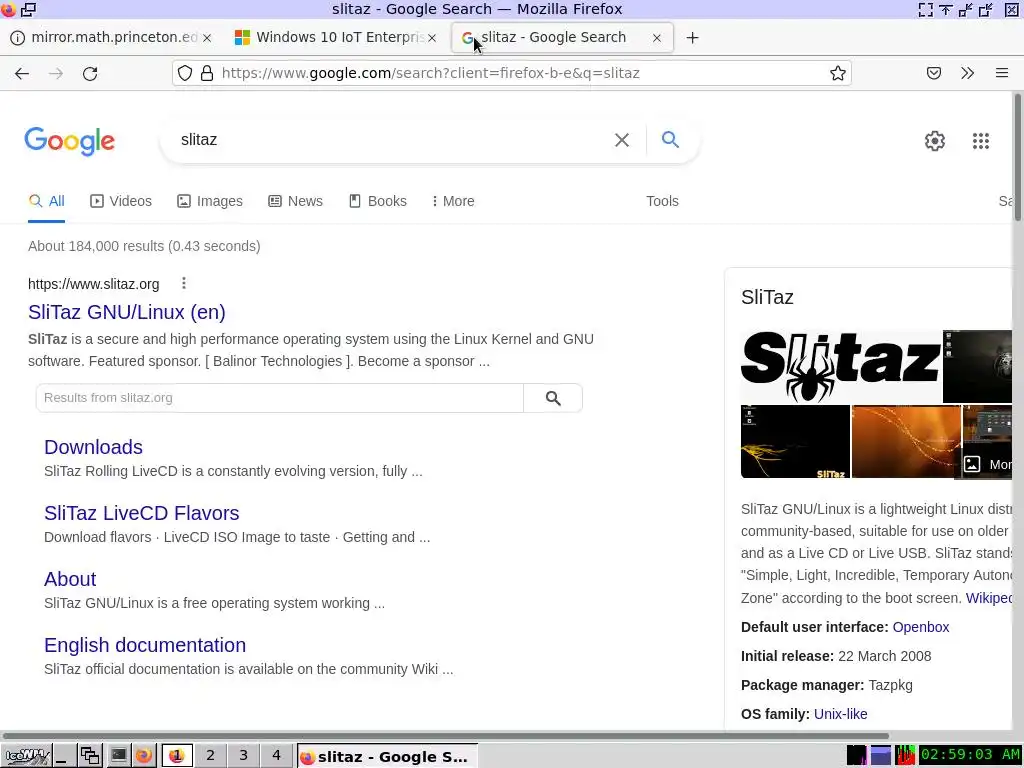This screenshot has width=1024, height=768.
Task: View the SliTaz spider logo image
Action: coord(841,366)
